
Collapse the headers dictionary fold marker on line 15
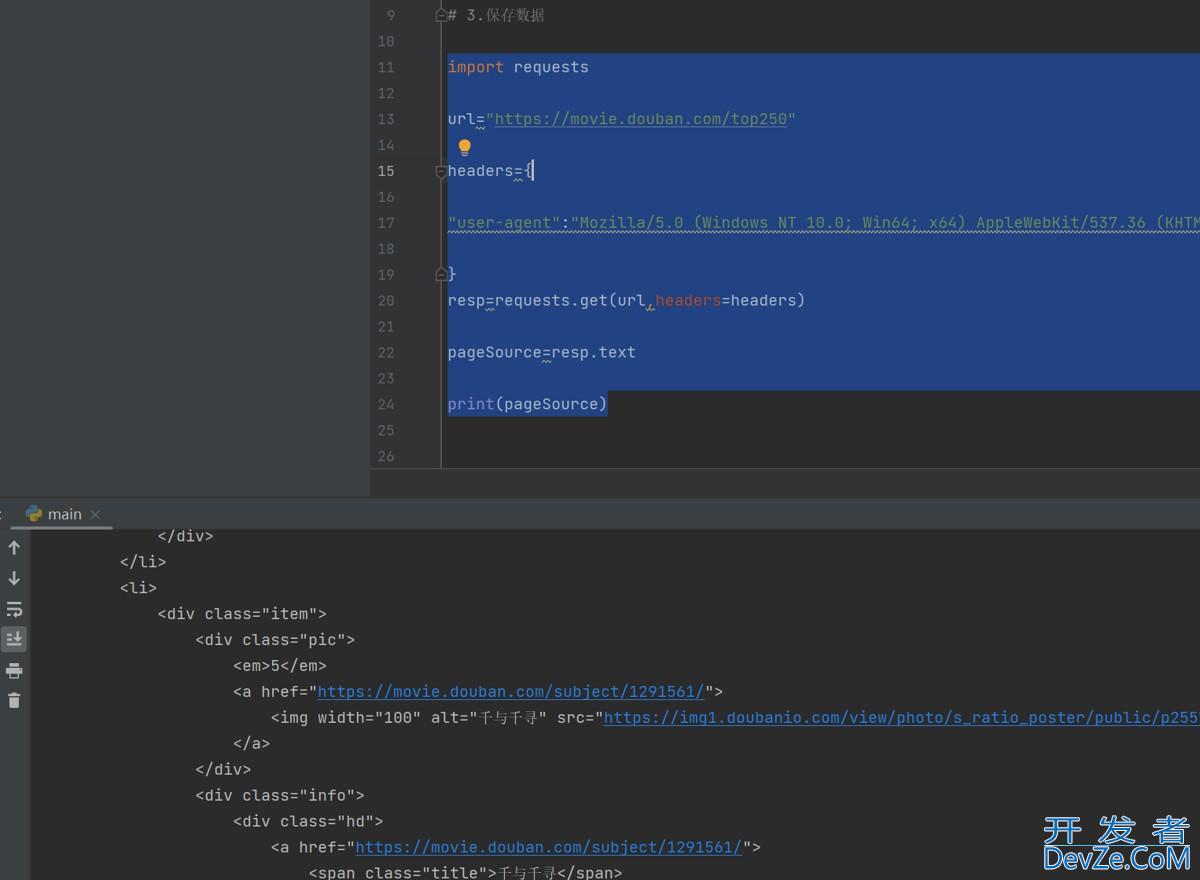click(x=441, y=171)
